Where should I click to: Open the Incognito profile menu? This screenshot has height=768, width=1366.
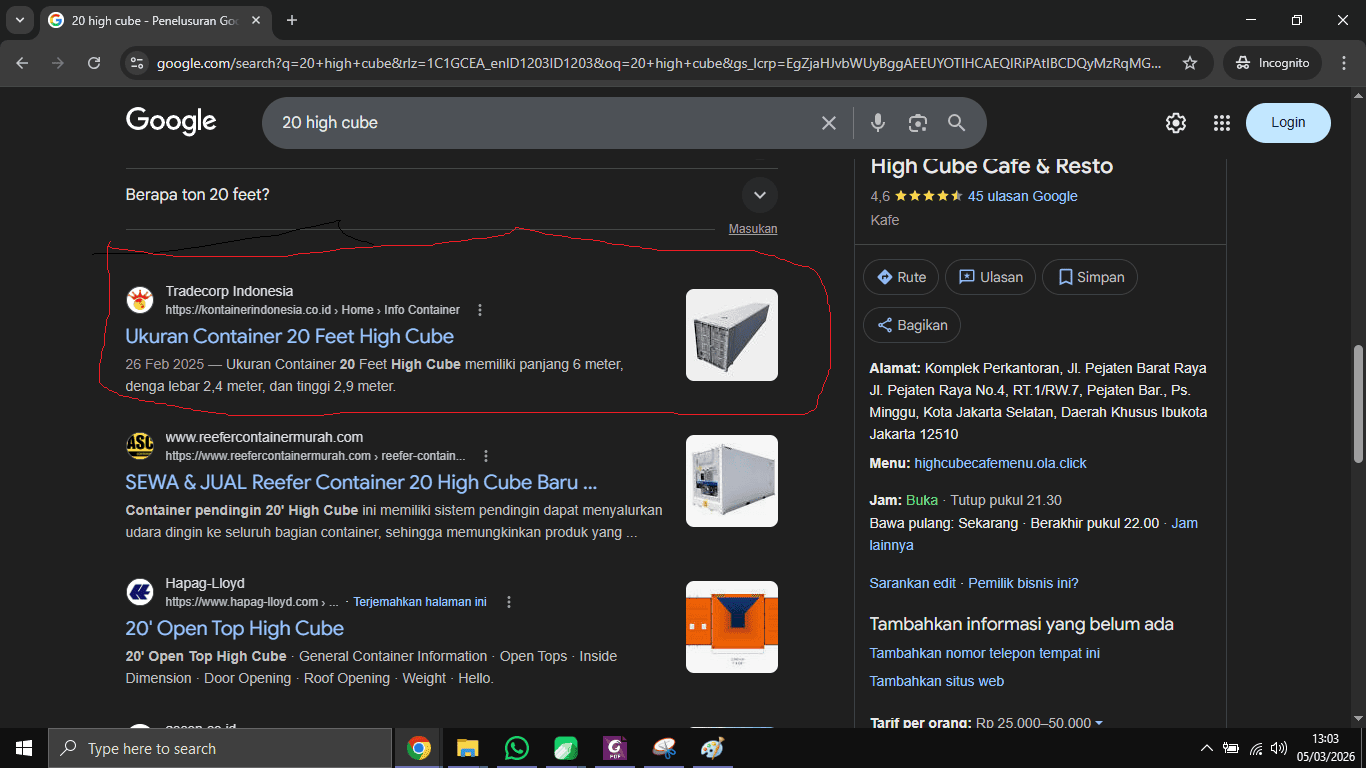point(1273,63)
